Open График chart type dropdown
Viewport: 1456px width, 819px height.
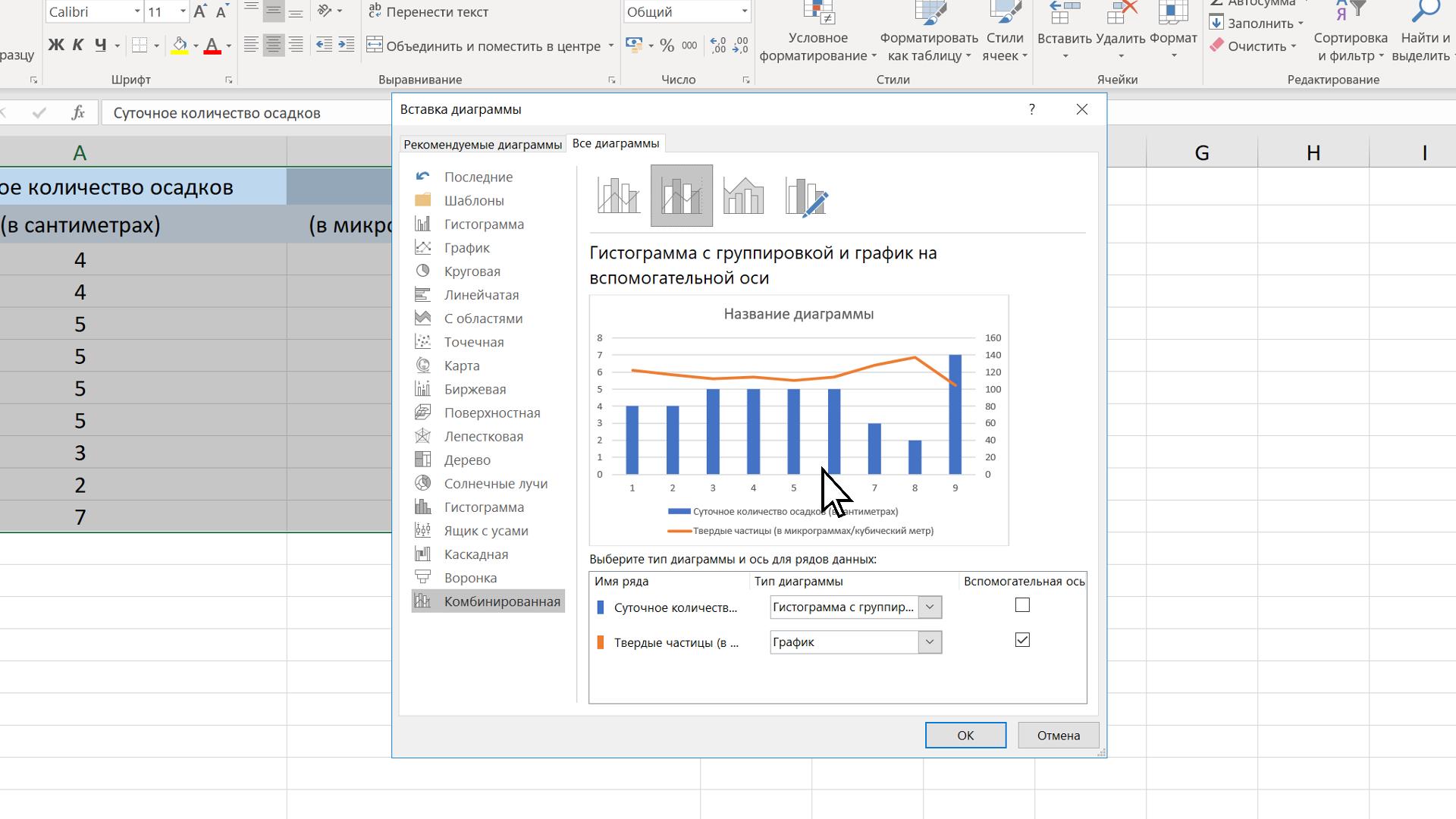[930, 642]
